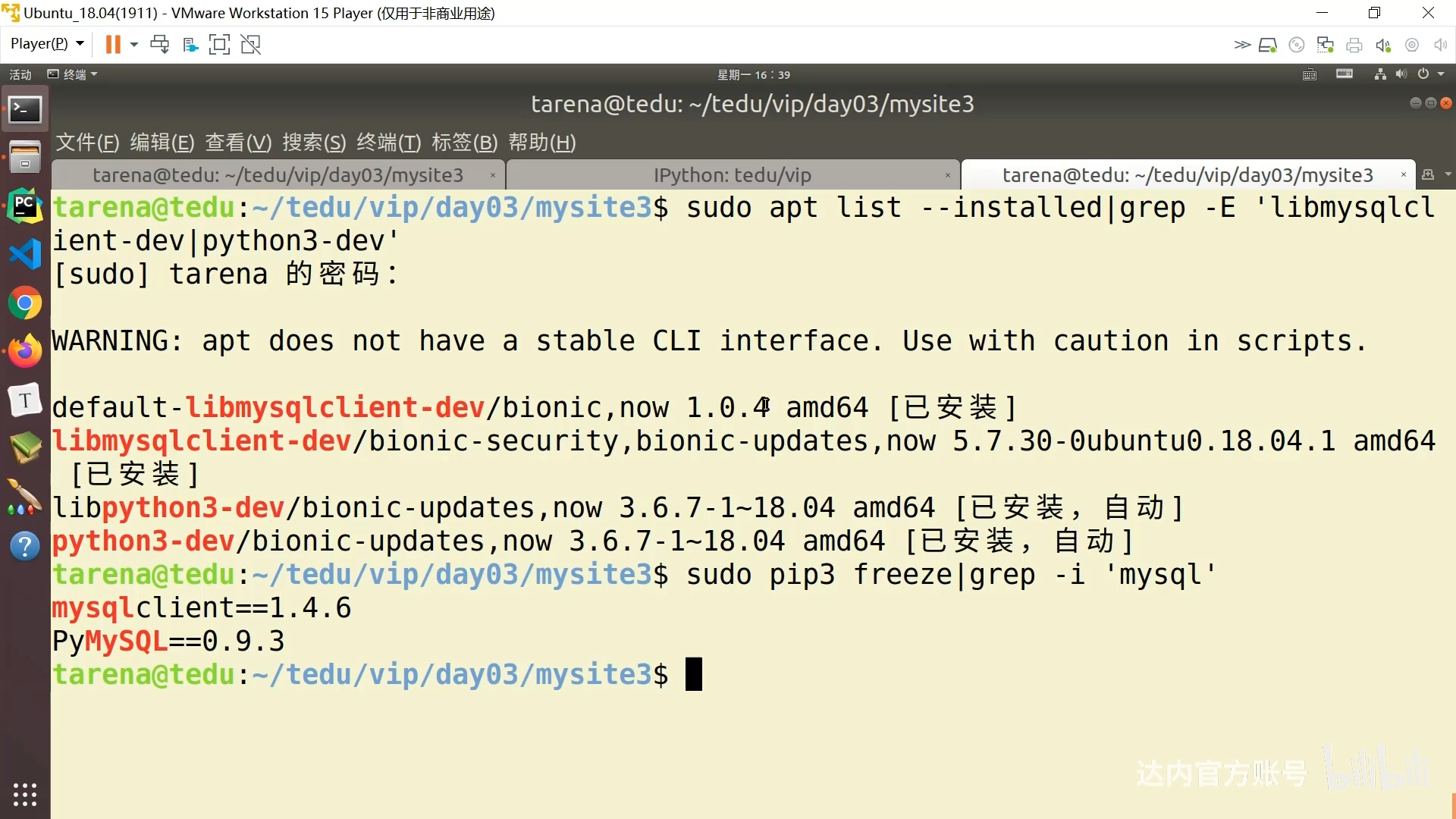
Task: Click the new terminal tab button
Action: click(1428, 174)
